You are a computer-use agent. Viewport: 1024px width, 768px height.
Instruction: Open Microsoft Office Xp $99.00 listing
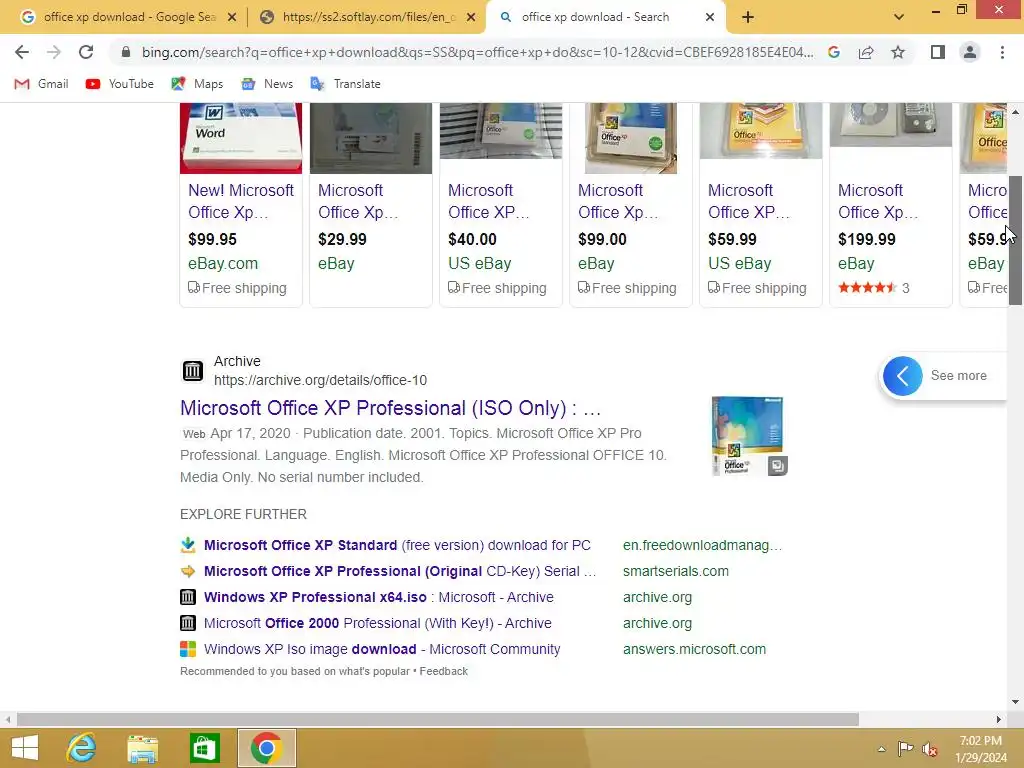tap(618, 201)
